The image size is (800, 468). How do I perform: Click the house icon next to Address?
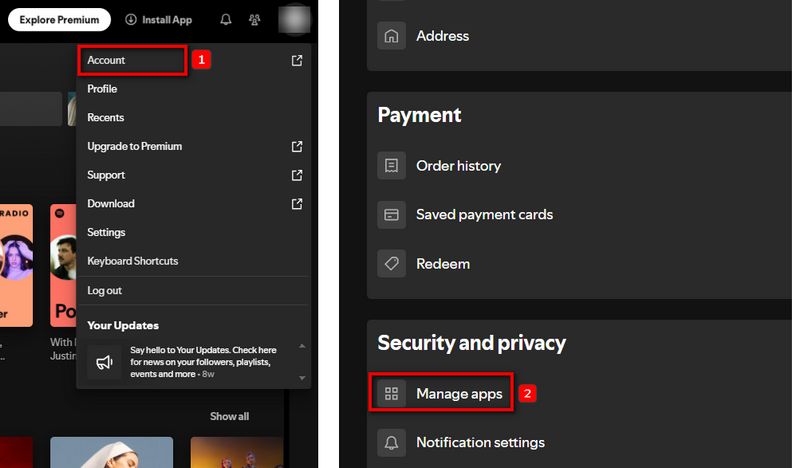tap(391, 36)
